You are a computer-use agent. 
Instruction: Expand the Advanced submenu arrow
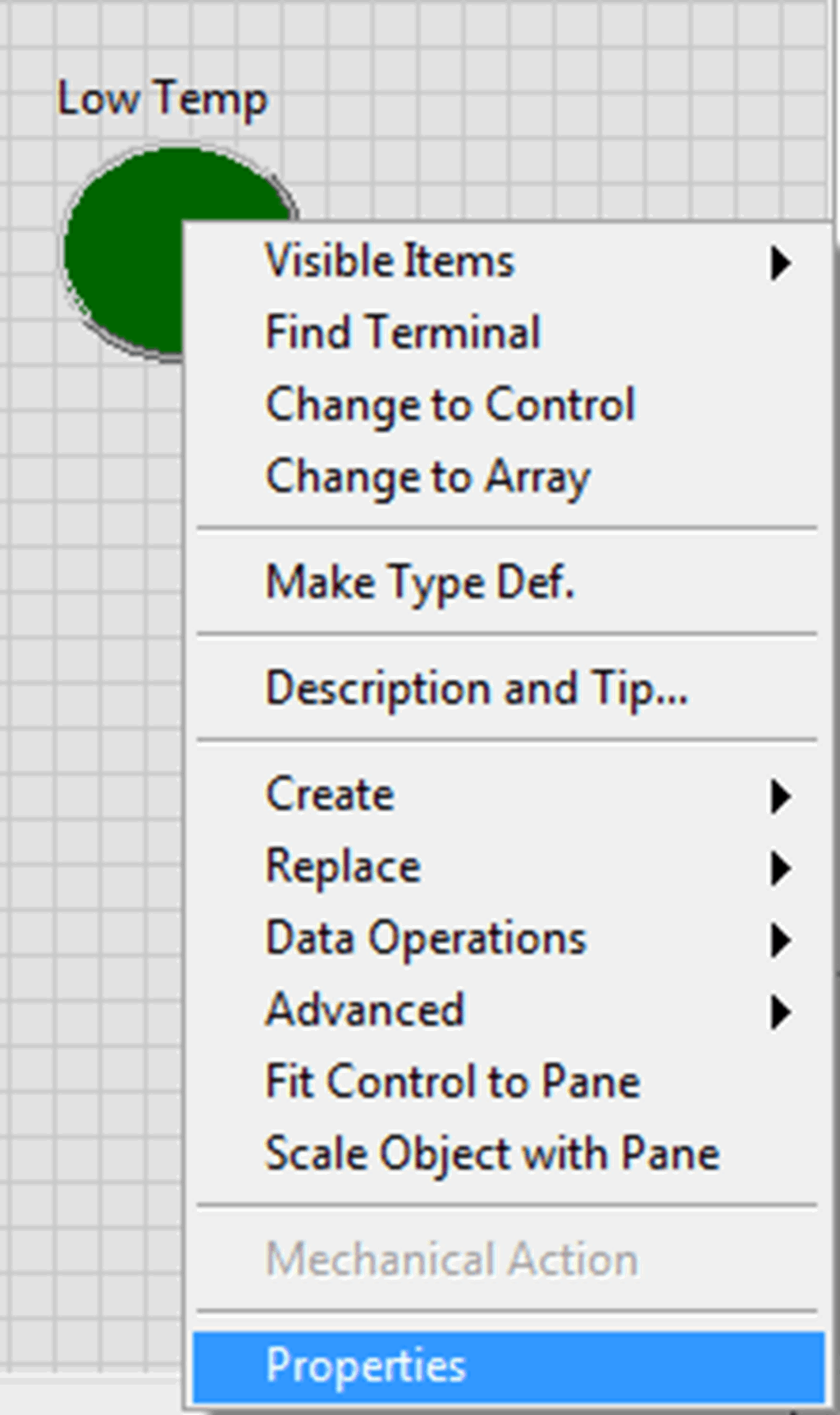[x=779, y=1009]
